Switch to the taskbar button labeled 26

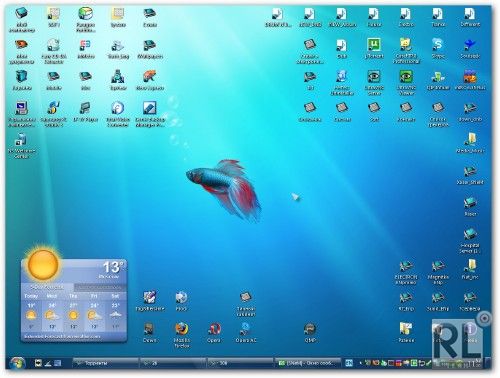click(x=172, y=363)
